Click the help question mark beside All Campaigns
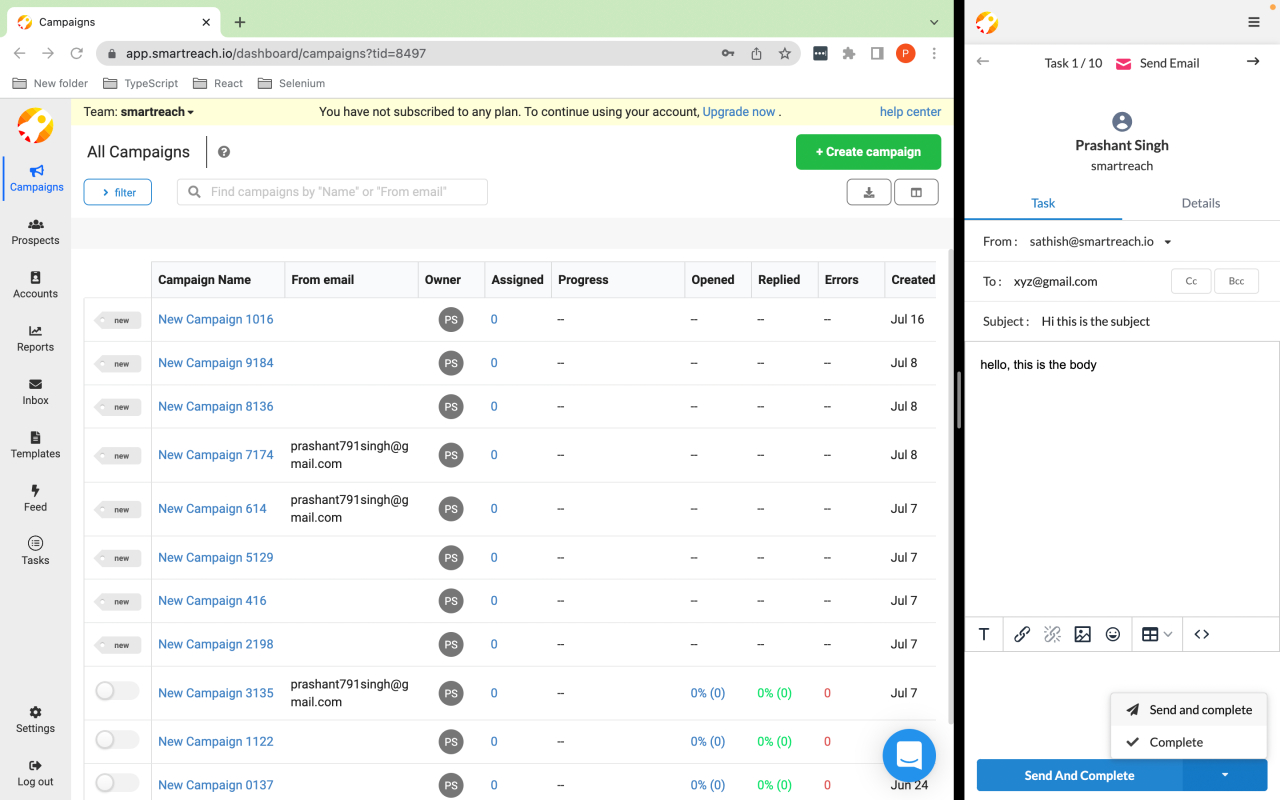This screenshot has height=800, width=1280. coord(224,152)
